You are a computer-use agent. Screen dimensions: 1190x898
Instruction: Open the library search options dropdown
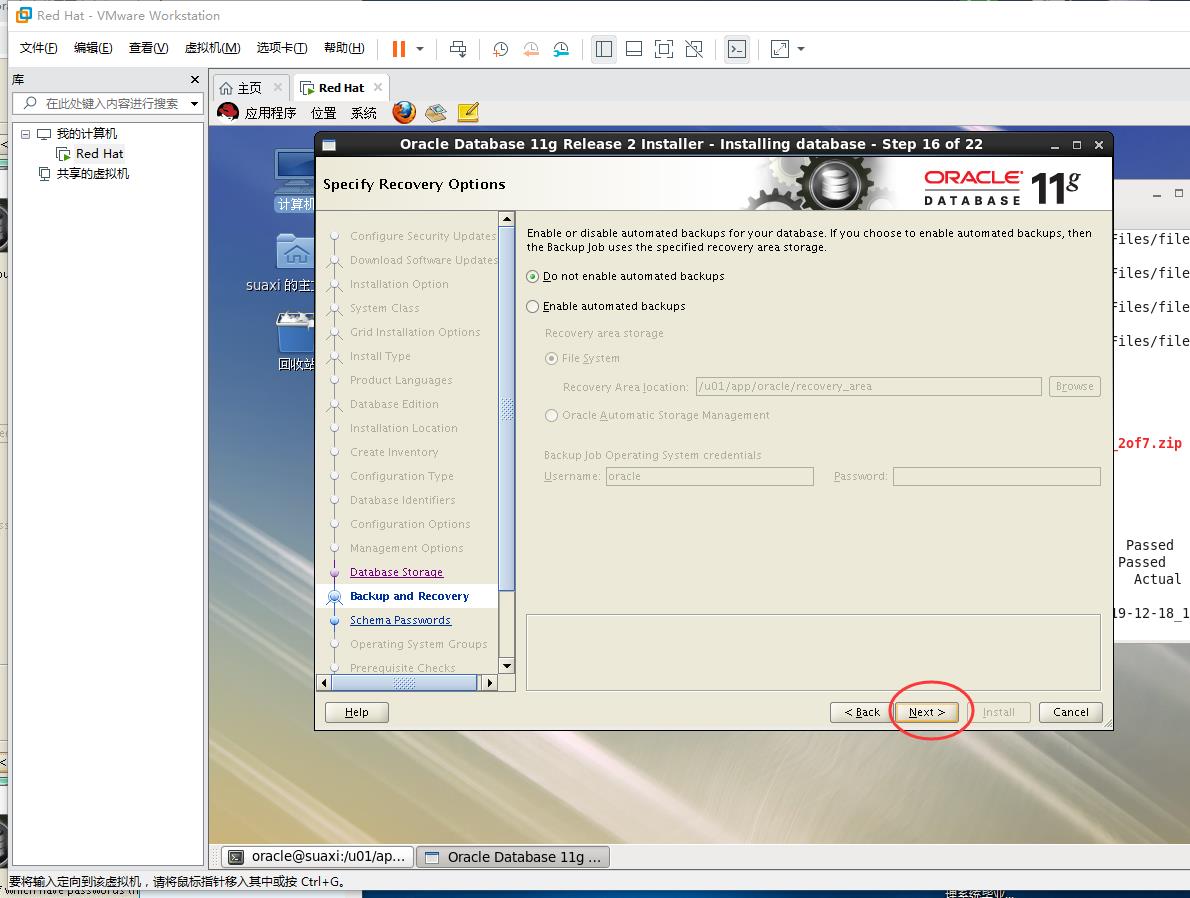tap(195, 103)
